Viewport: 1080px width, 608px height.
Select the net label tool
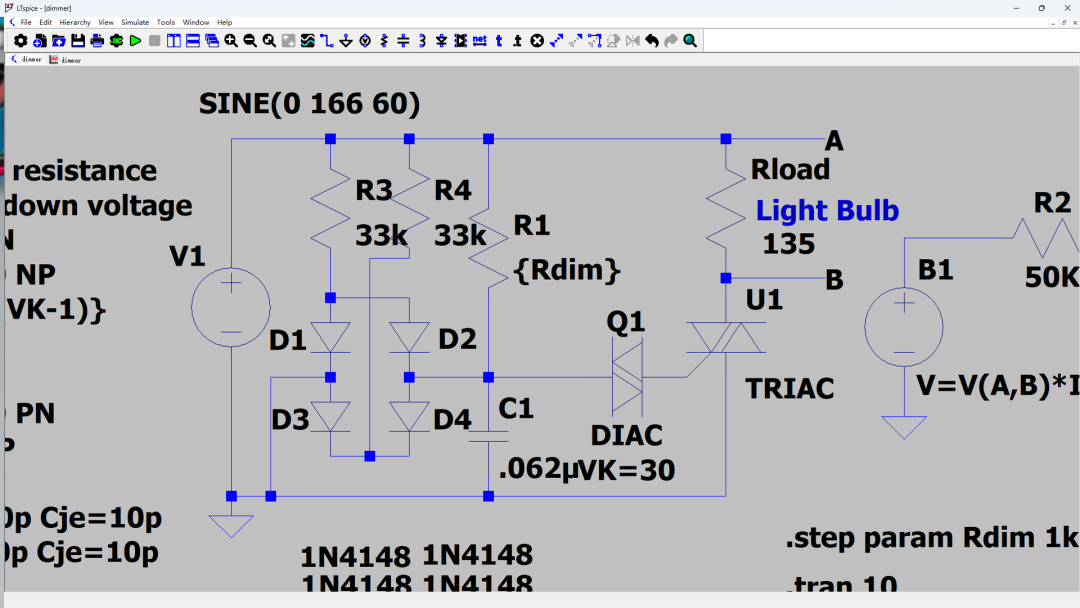(480, 41)
